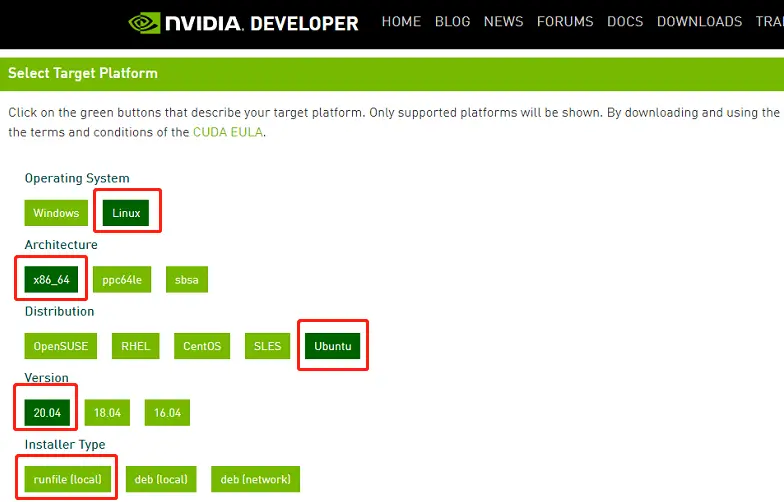Choose deb (local) installer type
Screen dimensions: 784x502
[x=161, y=479]
